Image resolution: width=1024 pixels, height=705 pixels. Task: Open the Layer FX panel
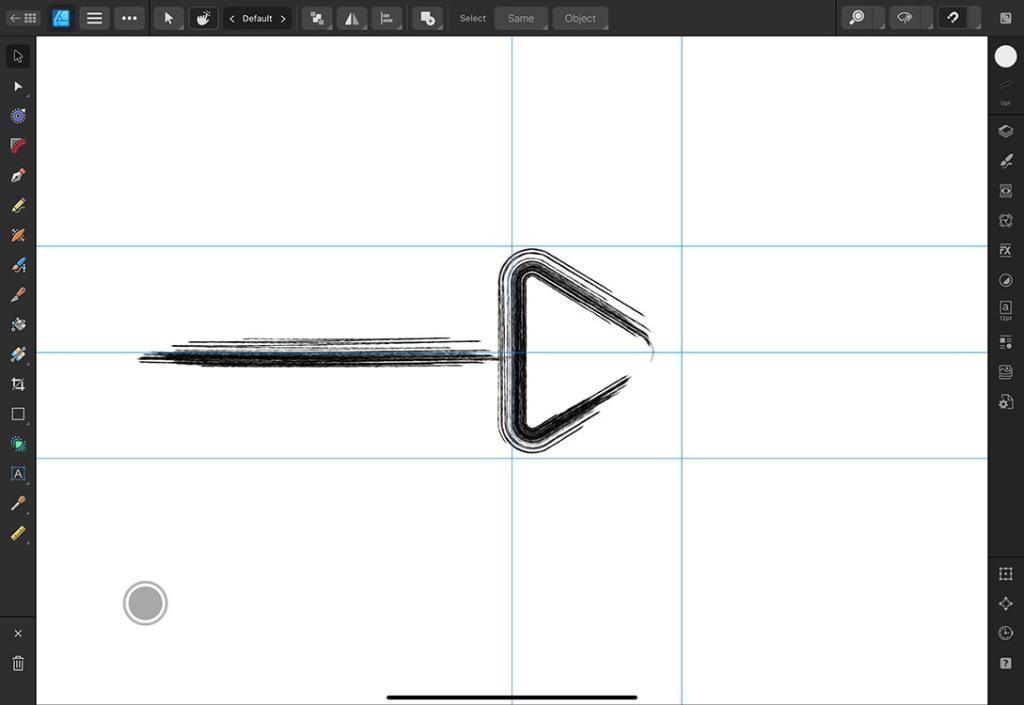point(1006,250)
